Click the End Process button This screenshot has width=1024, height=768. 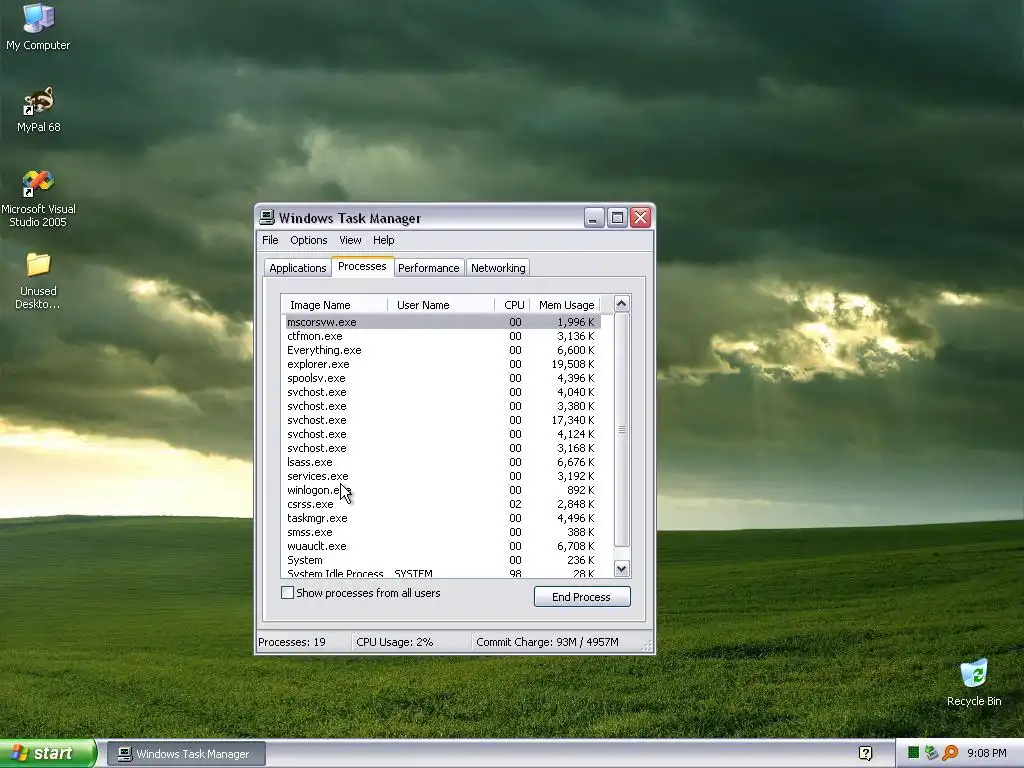point(582,597)
